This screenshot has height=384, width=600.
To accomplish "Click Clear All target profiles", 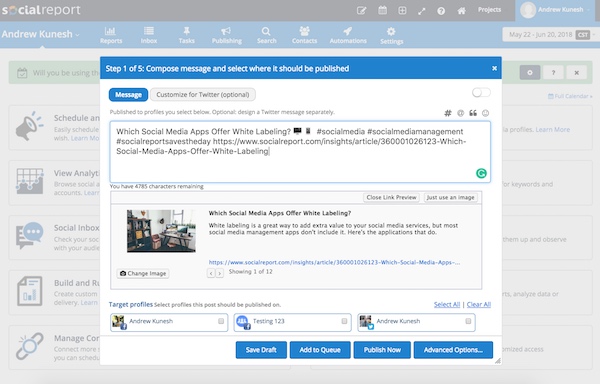I will (478, 304).
